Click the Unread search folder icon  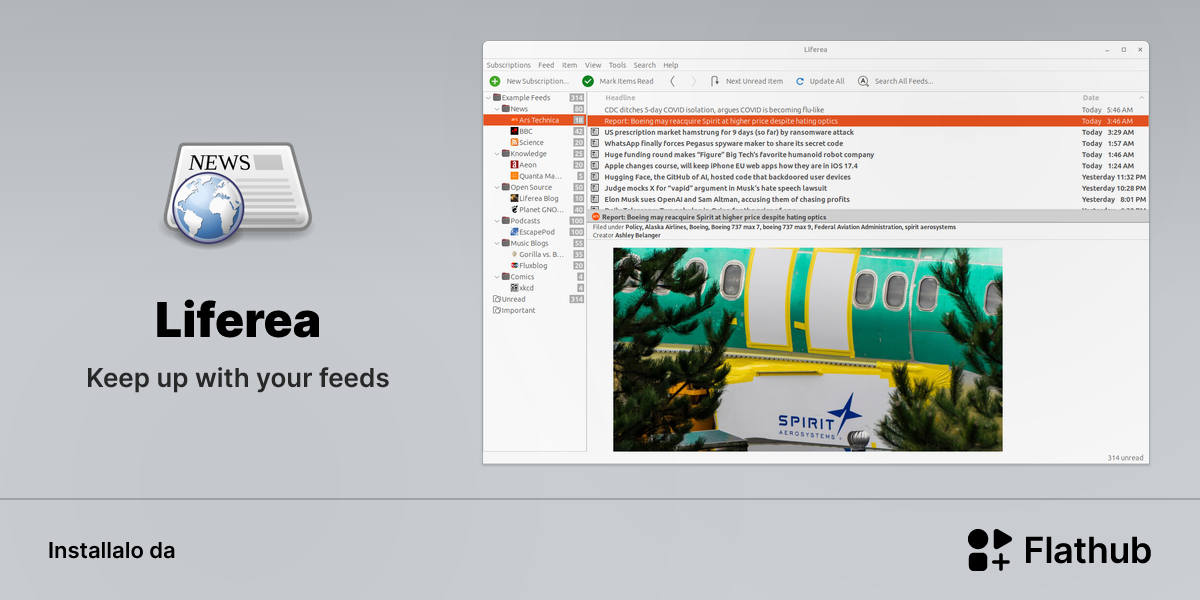tap(496, 299)
